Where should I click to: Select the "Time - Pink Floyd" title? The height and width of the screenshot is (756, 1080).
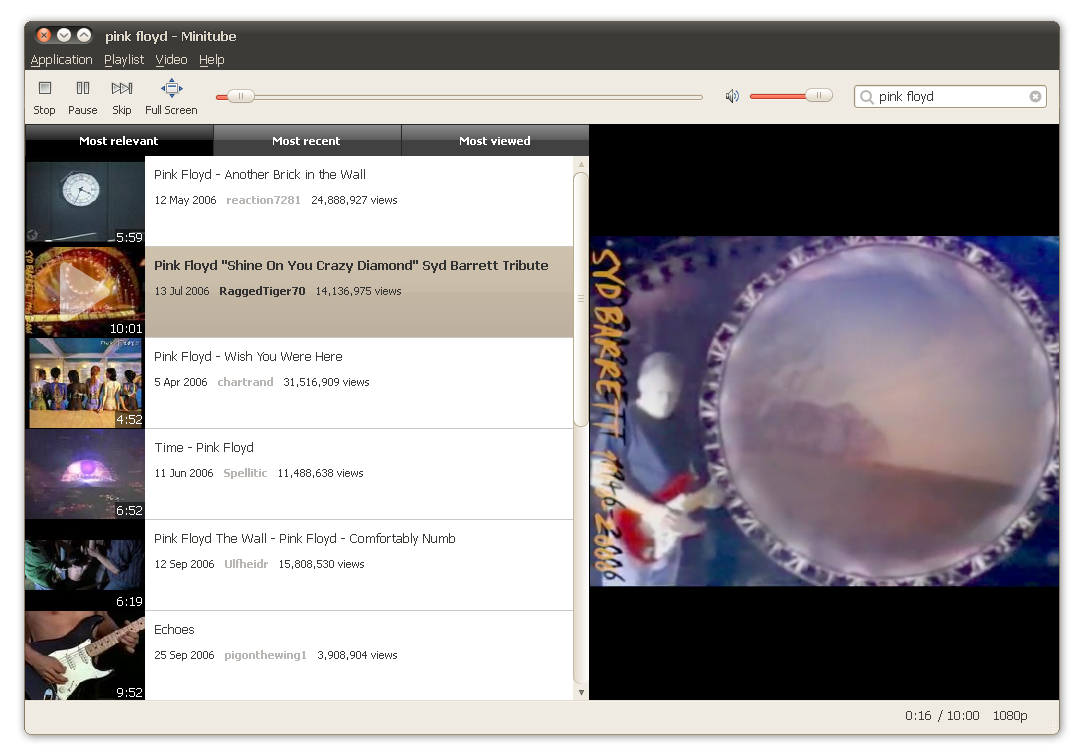pos(204,448)
